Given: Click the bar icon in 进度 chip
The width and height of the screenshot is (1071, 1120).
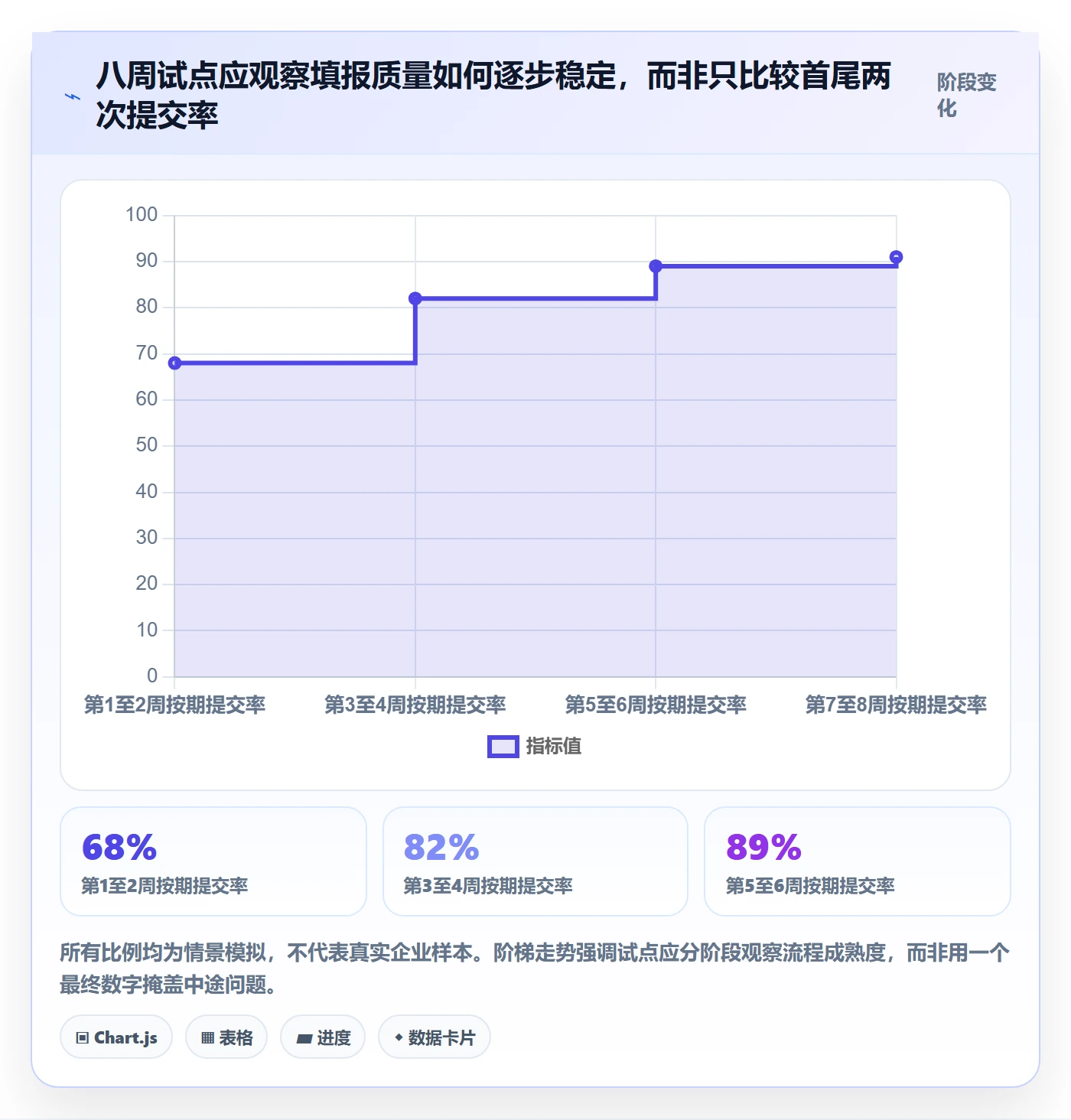Looking at the screenshot, I should [304, 1038].
